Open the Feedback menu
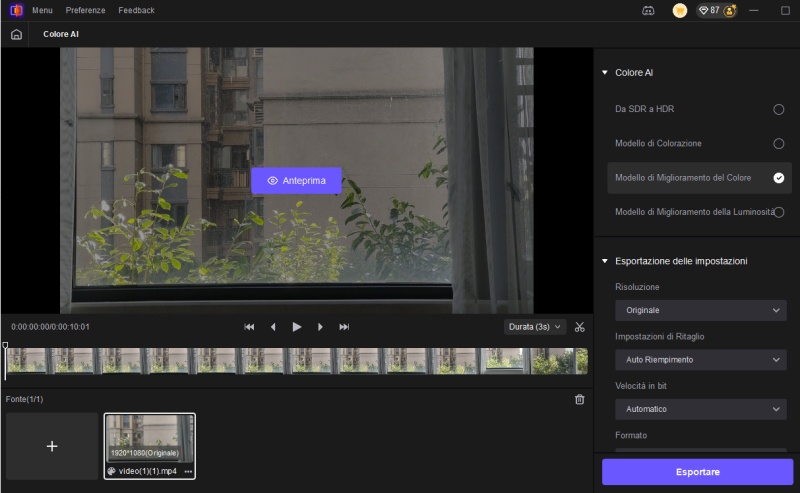Screen dimensions: 800x493 click(x=136, y=10)
